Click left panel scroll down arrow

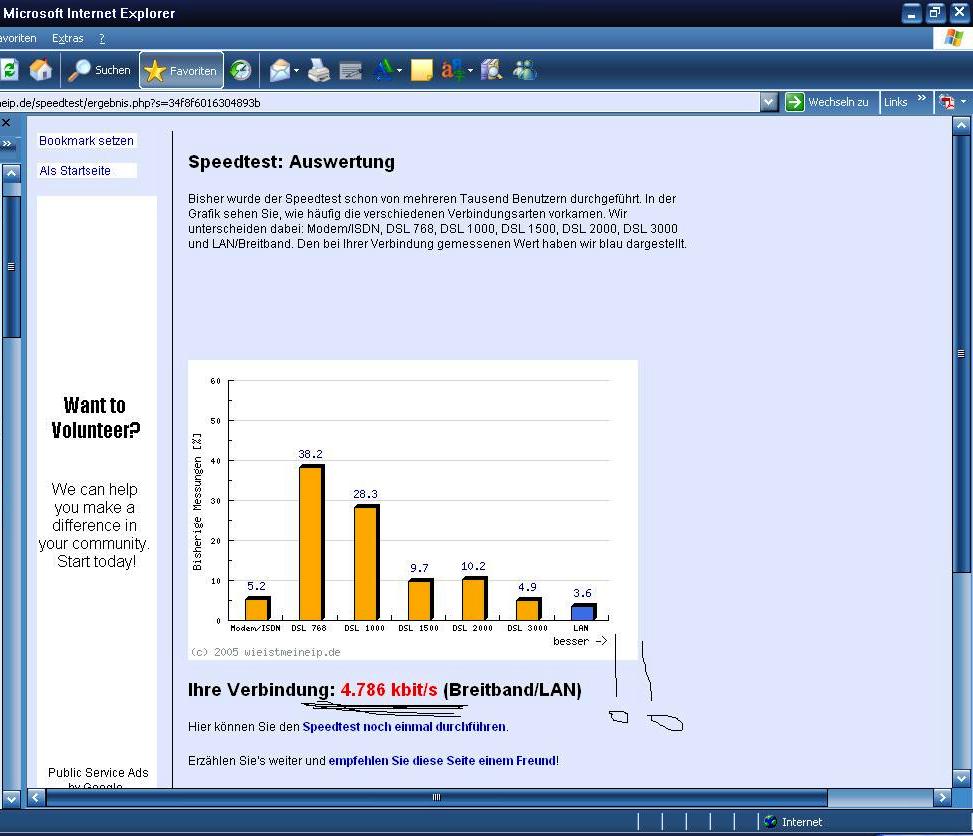(x=11, y=798)
